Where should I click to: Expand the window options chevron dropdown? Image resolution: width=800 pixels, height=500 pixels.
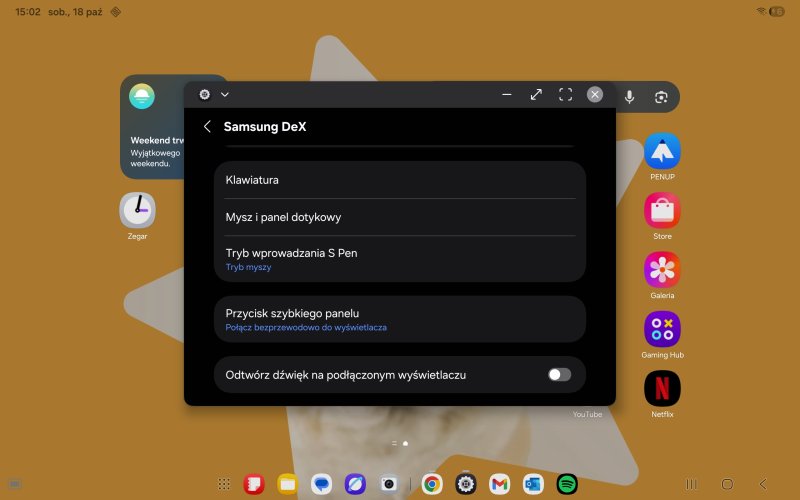225,95
